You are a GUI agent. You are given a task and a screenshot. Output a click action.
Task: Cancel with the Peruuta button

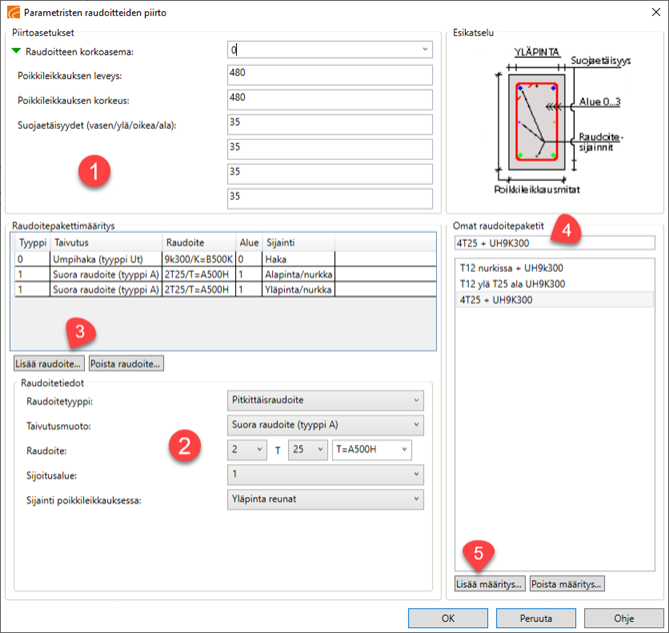click(x=536, y=618)
